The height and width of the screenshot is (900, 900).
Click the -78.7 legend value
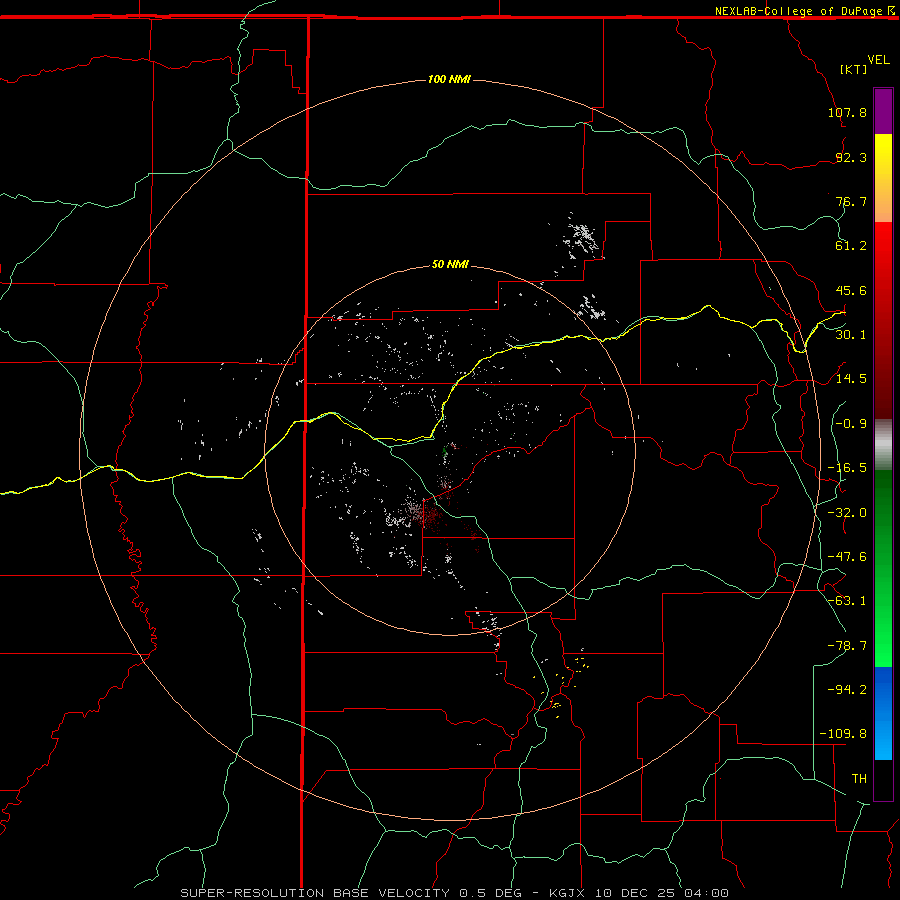(x=847, y=646)
